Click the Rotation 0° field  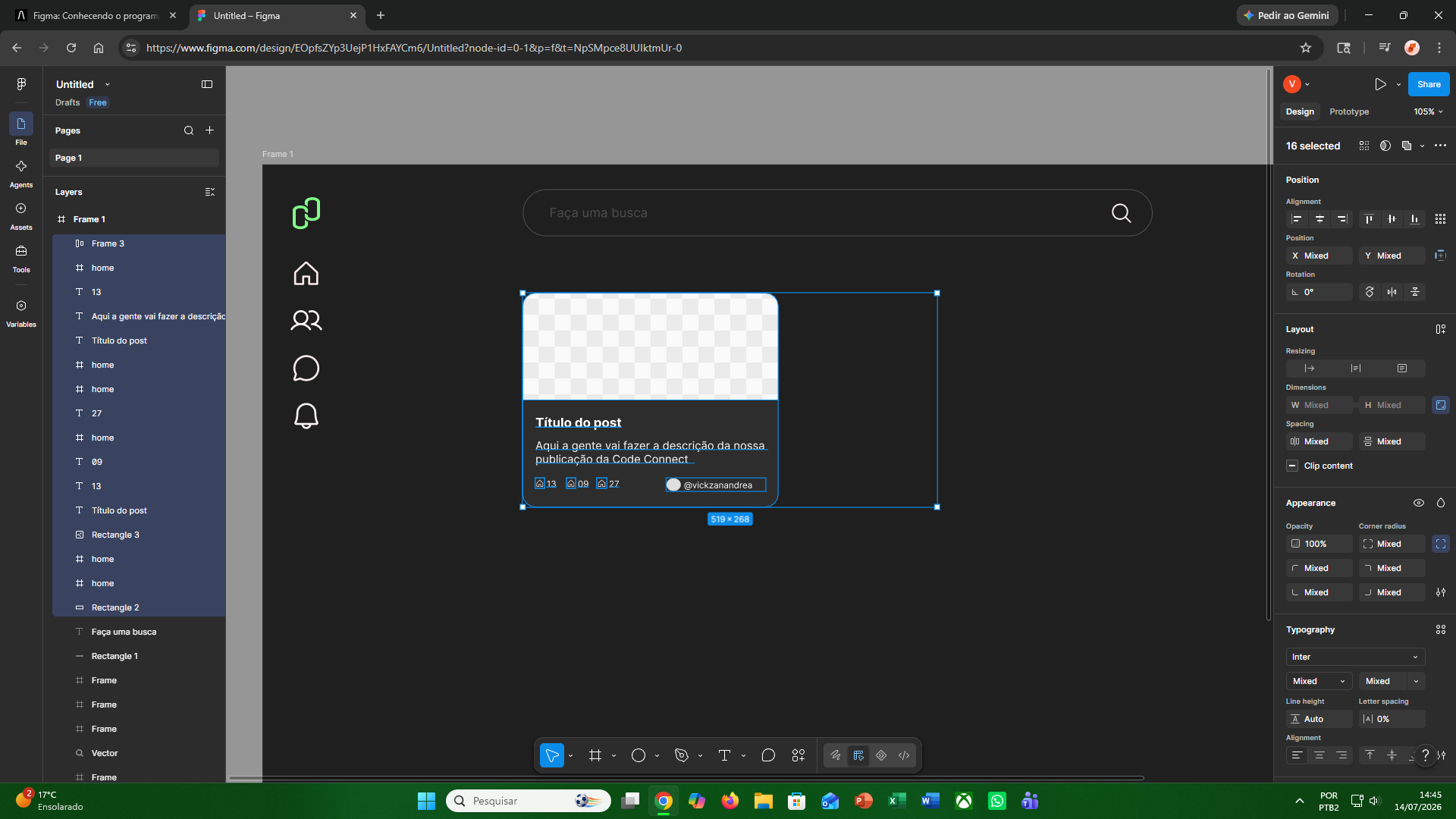(x=1319, y=292)
